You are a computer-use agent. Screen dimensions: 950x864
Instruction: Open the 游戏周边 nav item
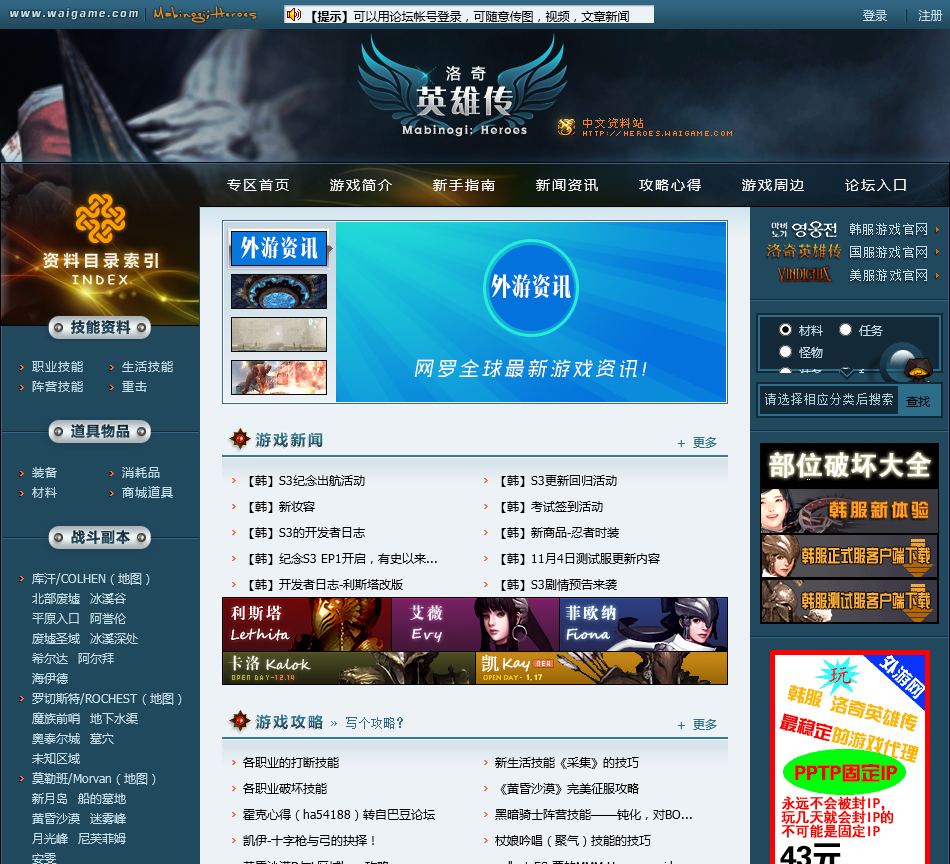(773, 185)
